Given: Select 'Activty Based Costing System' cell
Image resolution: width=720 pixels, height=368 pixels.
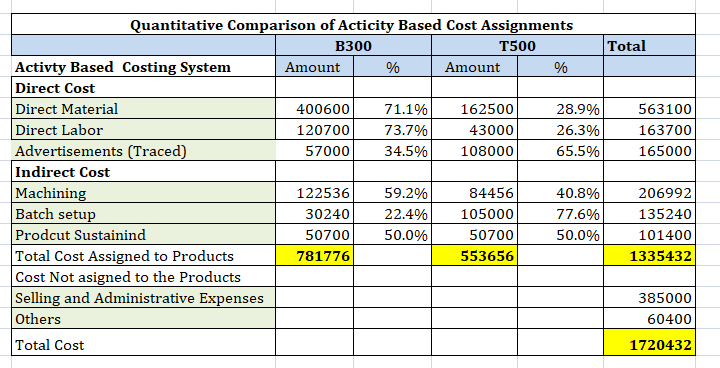Looking at the screenshot, I should point(143,67).
